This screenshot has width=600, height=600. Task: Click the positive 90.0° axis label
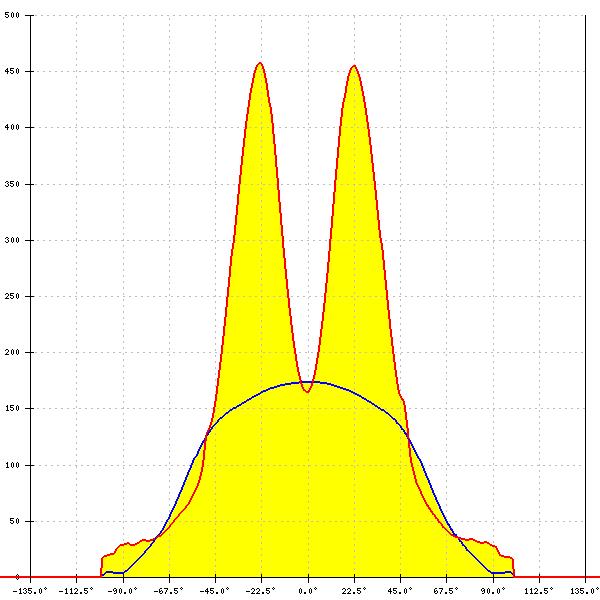(x=493, y=591)
